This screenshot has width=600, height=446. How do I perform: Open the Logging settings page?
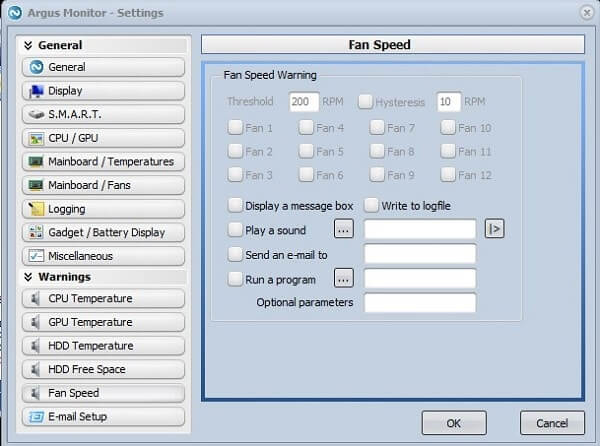click(103, 209)
